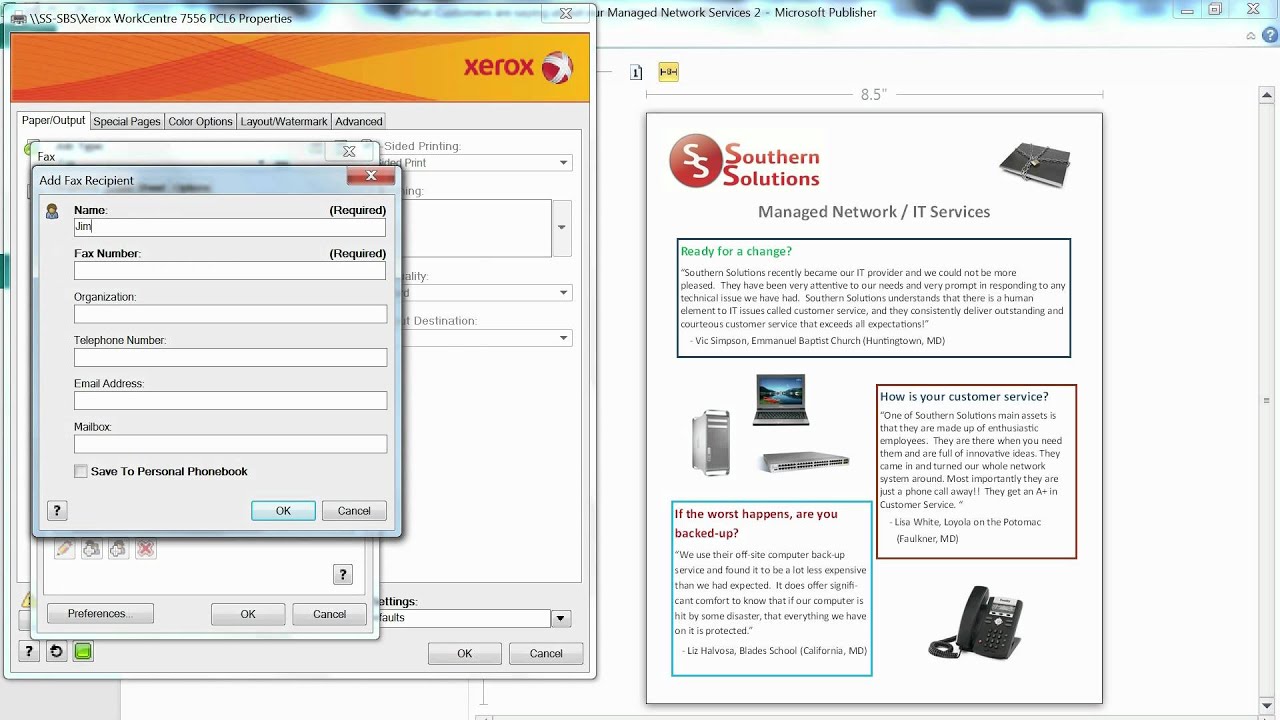Minimize the Publisher ribbon caret icon
The height and width of the screenshot is (720, 1280).
coord(1251,36)
